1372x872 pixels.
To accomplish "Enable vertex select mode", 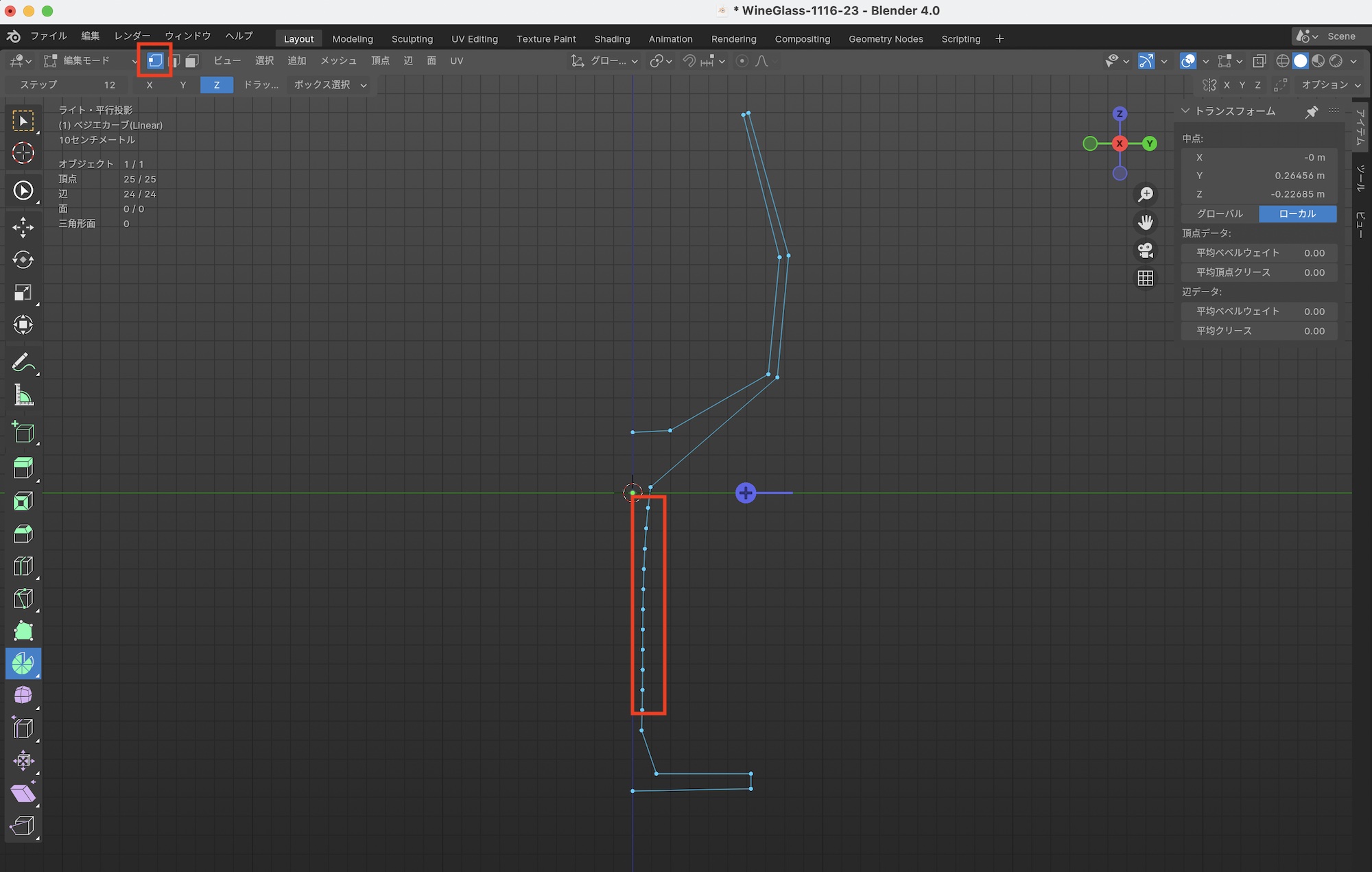I will [155, 61].
